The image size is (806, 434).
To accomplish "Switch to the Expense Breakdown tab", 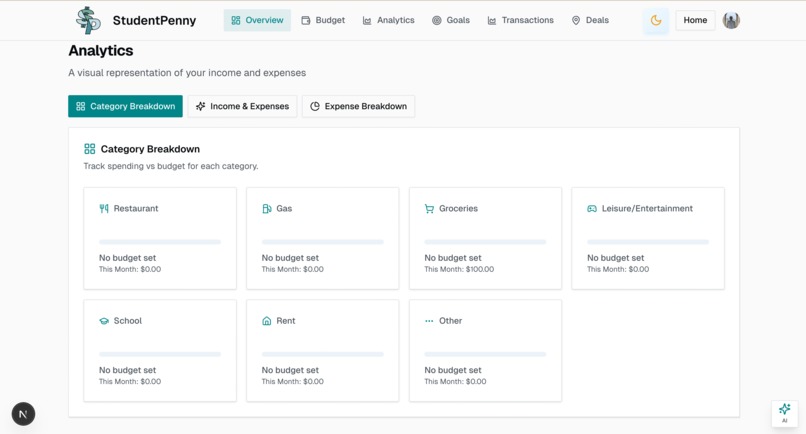I will click(358, 106).
